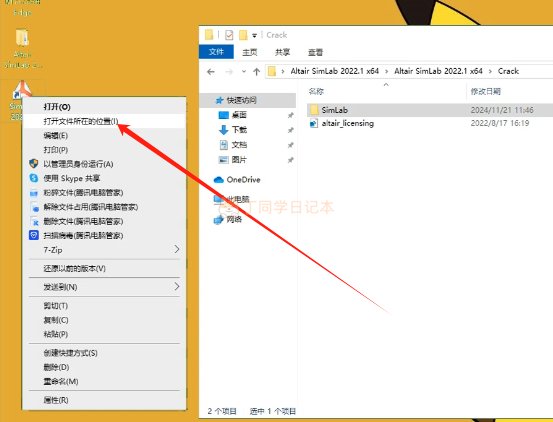This screenshot has width=553, height=422.
Task: Run as administrator via 以管理员身份运行(A)
Action: (x=104, y=164)
